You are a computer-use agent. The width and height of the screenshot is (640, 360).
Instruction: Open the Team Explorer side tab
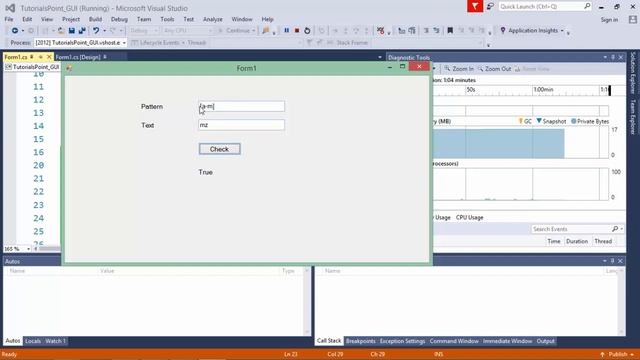pos(633,117)
